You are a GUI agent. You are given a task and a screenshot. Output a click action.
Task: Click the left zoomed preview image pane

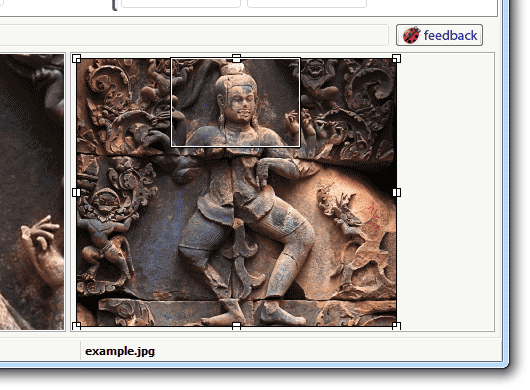pyautogui.click(x=32, y=192)
